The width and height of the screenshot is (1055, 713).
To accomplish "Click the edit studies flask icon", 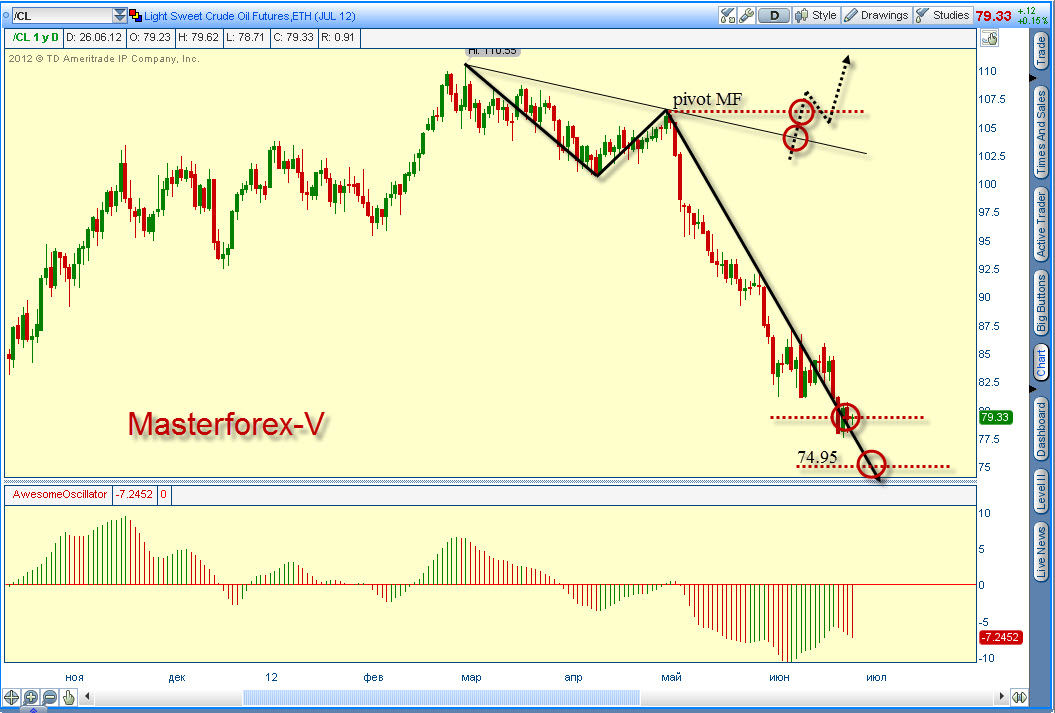I will (x=727, y=15).
